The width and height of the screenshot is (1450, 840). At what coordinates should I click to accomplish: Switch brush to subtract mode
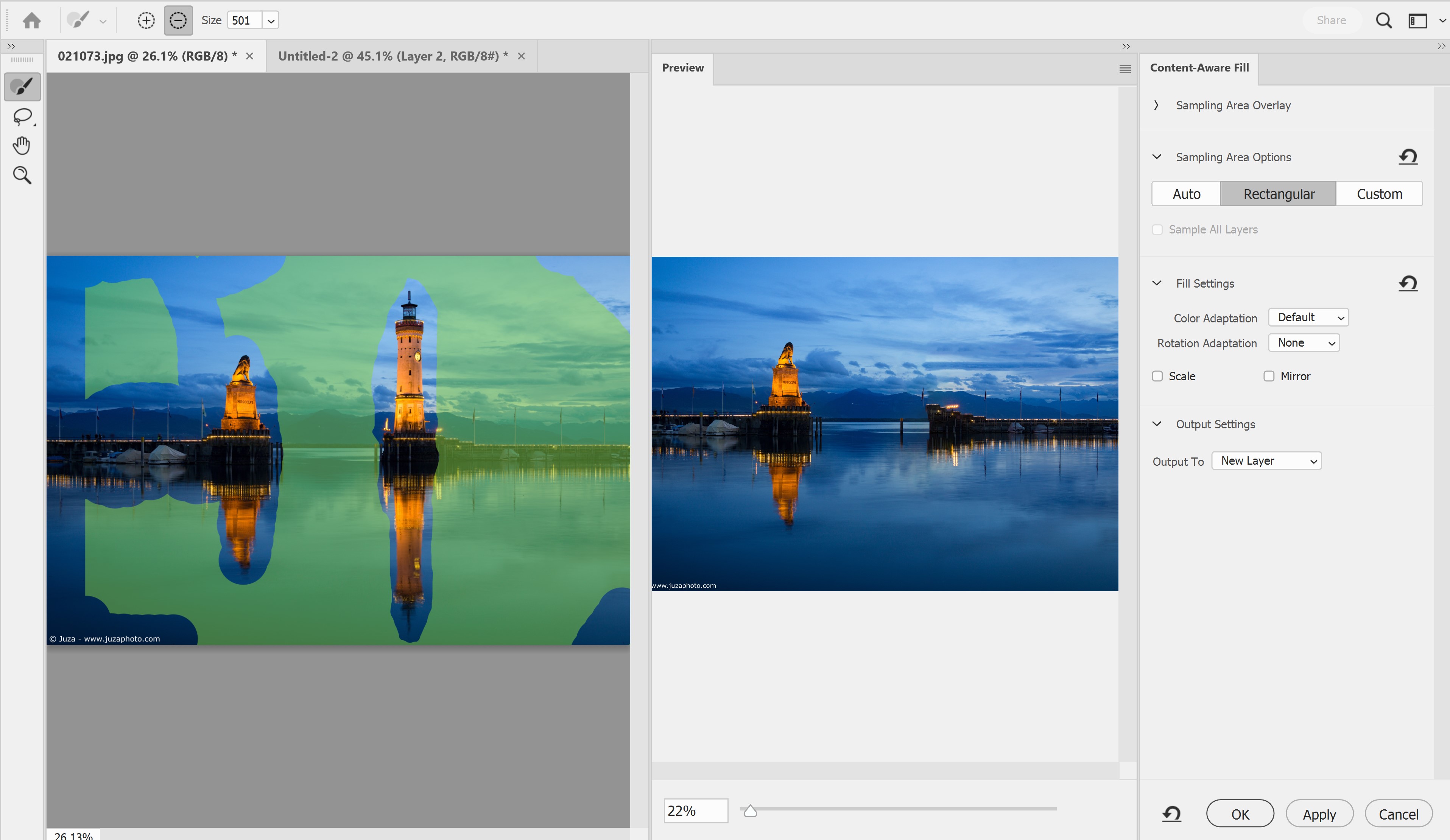click(178, 21)
